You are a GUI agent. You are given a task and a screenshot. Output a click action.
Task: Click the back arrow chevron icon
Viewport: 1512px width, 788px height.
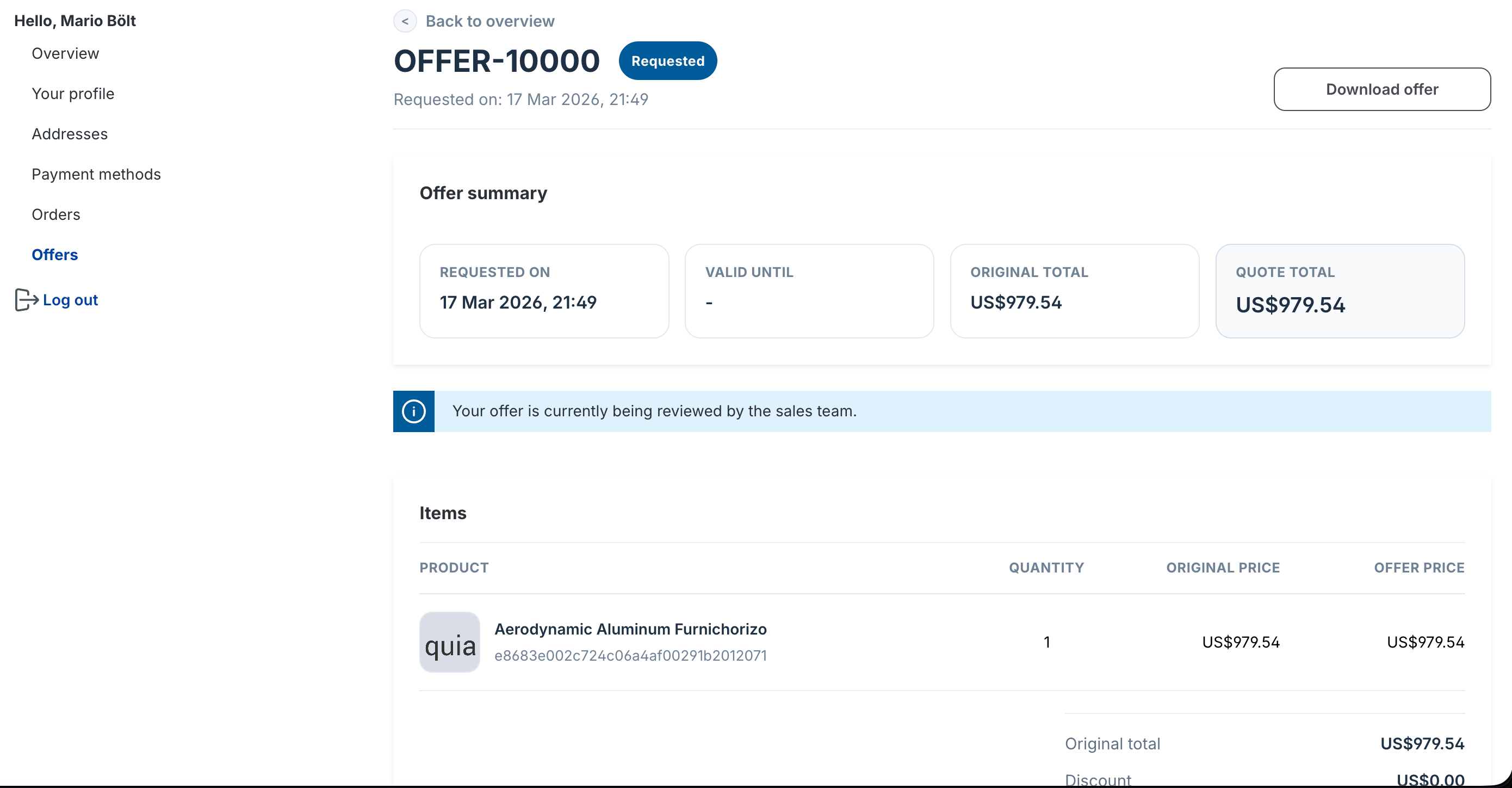(x=405, y=21)
